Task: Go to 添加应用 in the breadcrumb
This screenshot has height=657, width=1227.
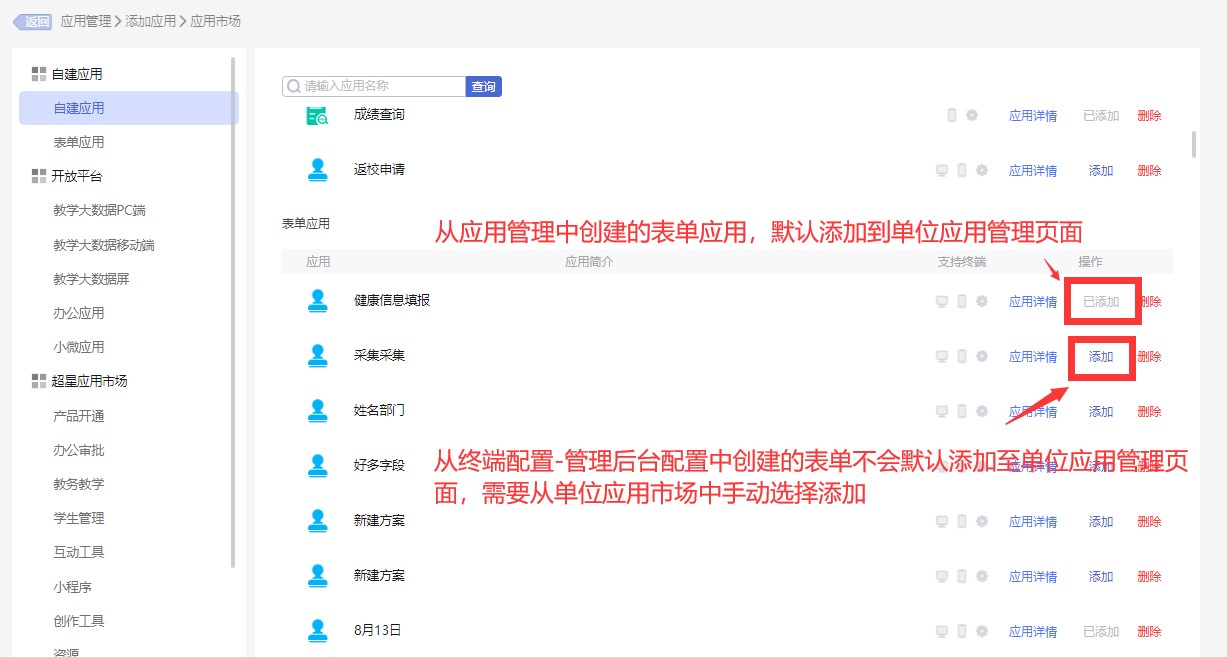Action: pyautogui.click(x=151, y=21)
